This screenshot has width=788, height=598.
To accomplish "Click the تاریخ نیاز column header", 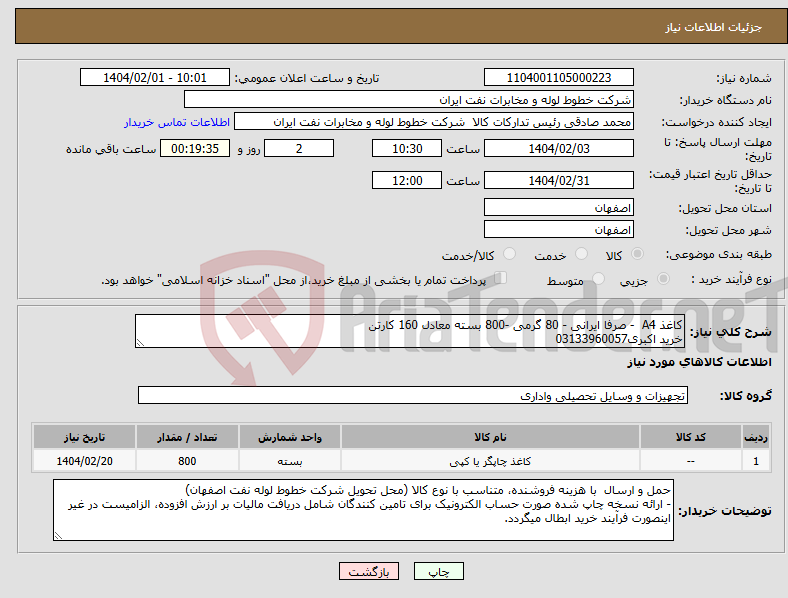I will point(84,437).
